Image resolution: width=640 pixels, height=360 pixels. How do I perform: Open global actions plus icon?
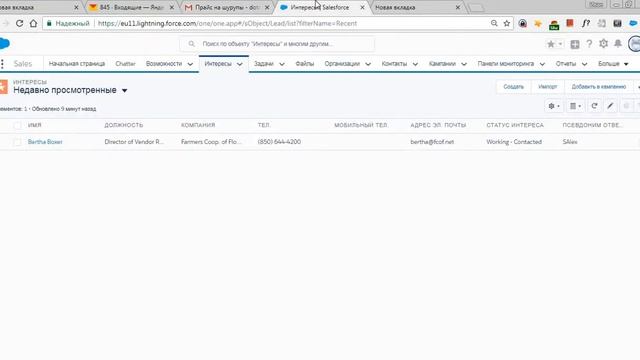pos(575,44)
